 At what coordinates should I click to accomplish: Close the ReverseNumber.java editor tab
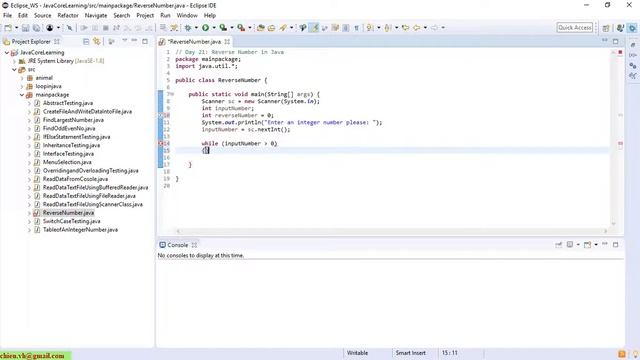[227, 42]
